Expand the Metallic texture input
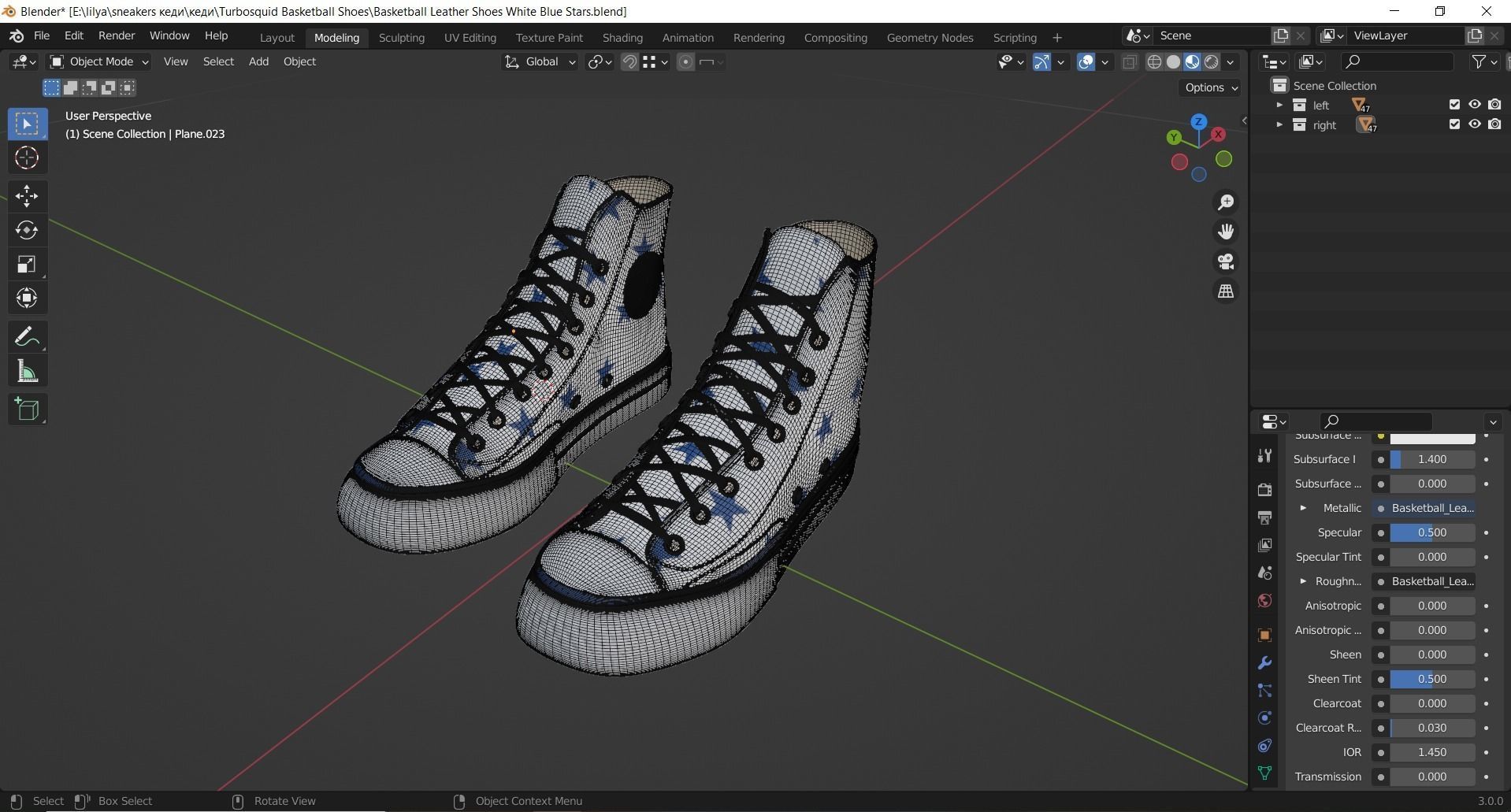 (x=1303, y=508)
